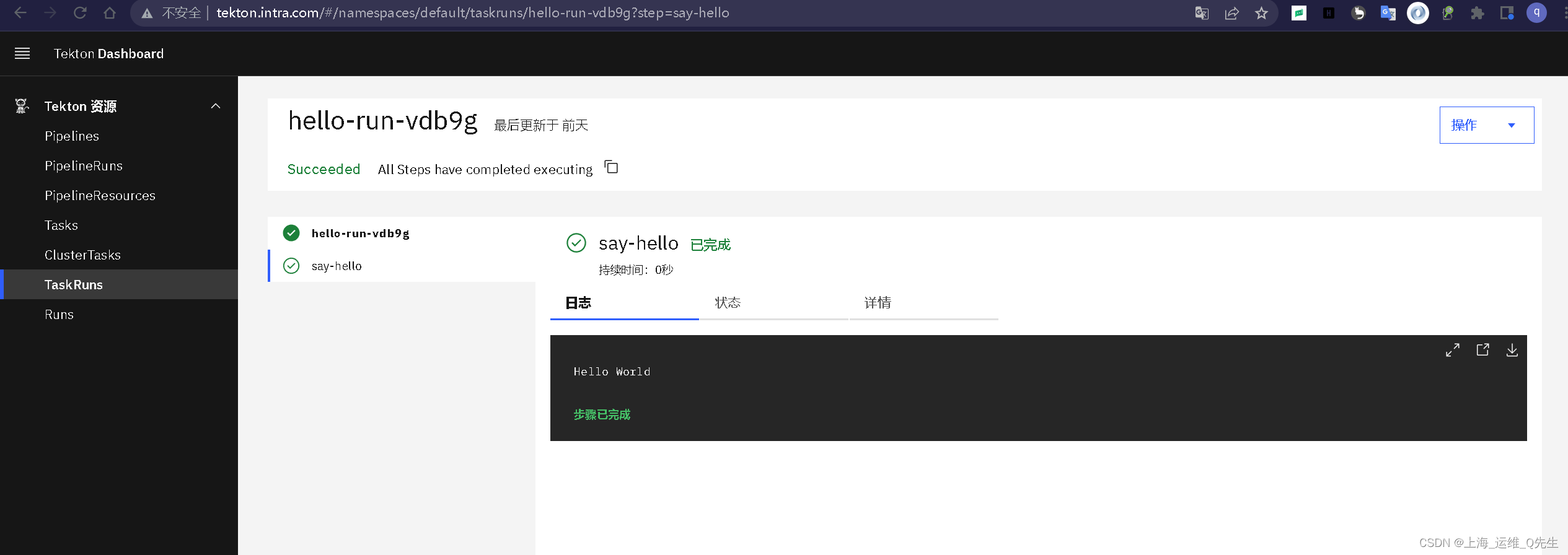Open logs in a new window icon
This screenshot has height=555, width=1568.
(1482, 350)
